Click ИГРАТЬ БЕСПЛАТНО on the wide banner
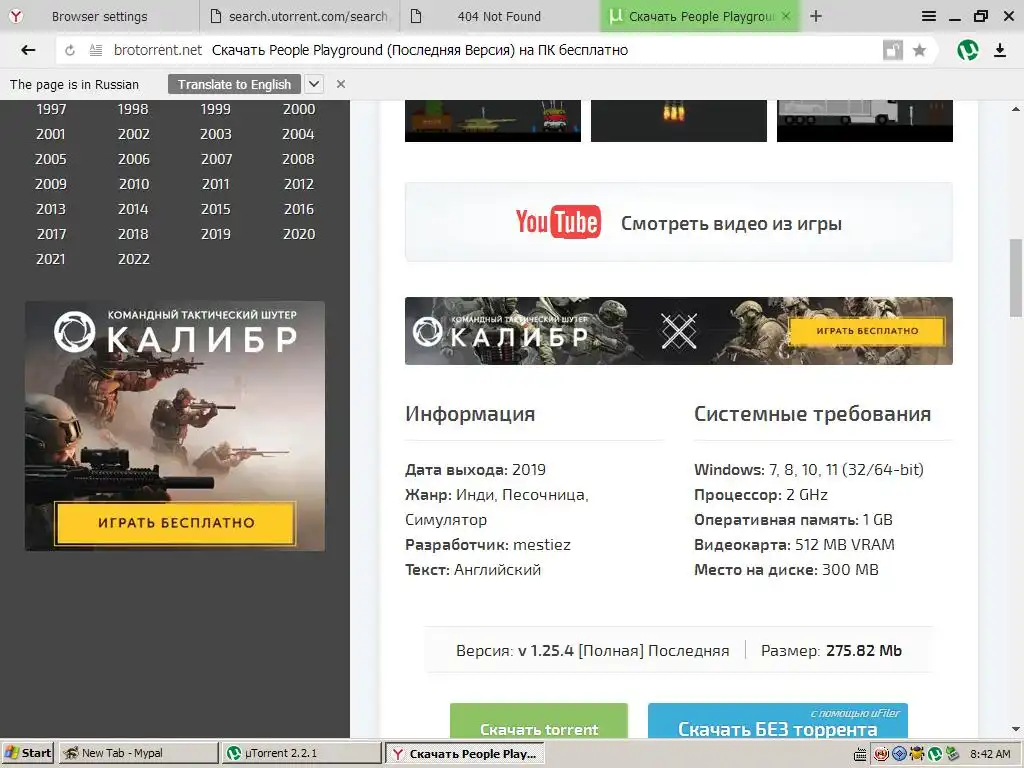 click(x=867, y=331)
